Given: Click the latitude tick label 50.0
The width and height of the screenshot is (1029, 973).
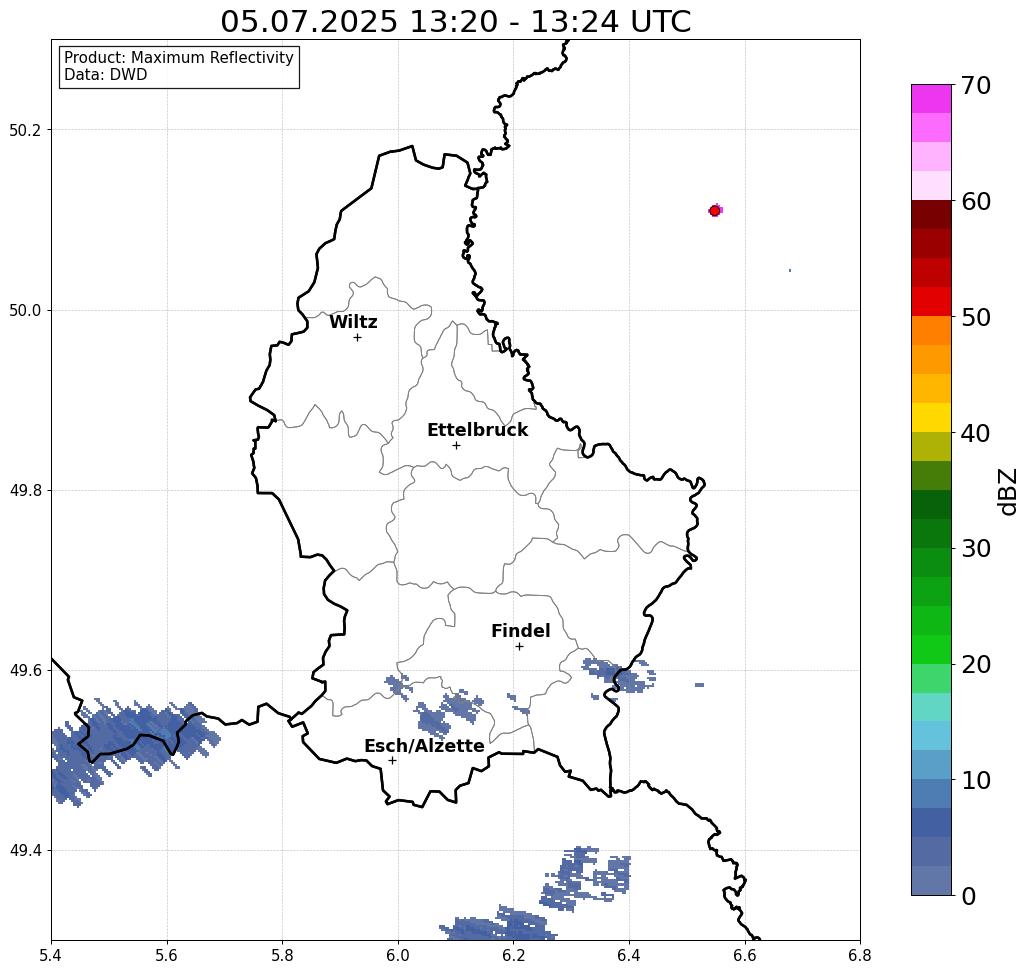Looking at the screenshot, I should [25, 310].
